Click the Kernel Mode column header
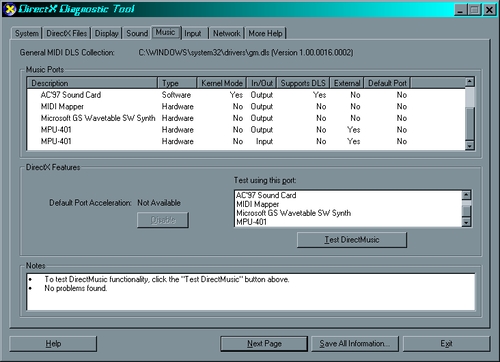Screen dimensions: 500x362 pyautogui.click(x=222, y=83)
